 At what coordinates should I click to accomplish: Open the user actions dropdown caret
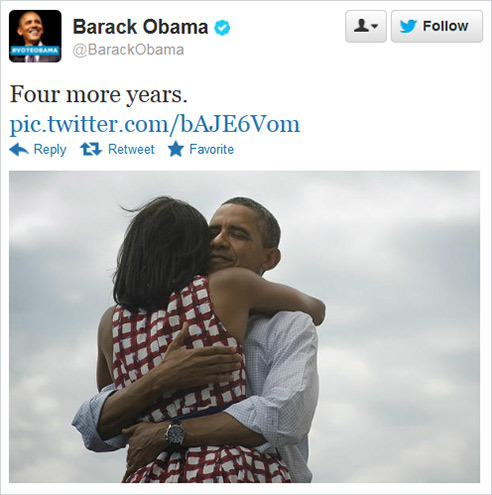point(374,26)
